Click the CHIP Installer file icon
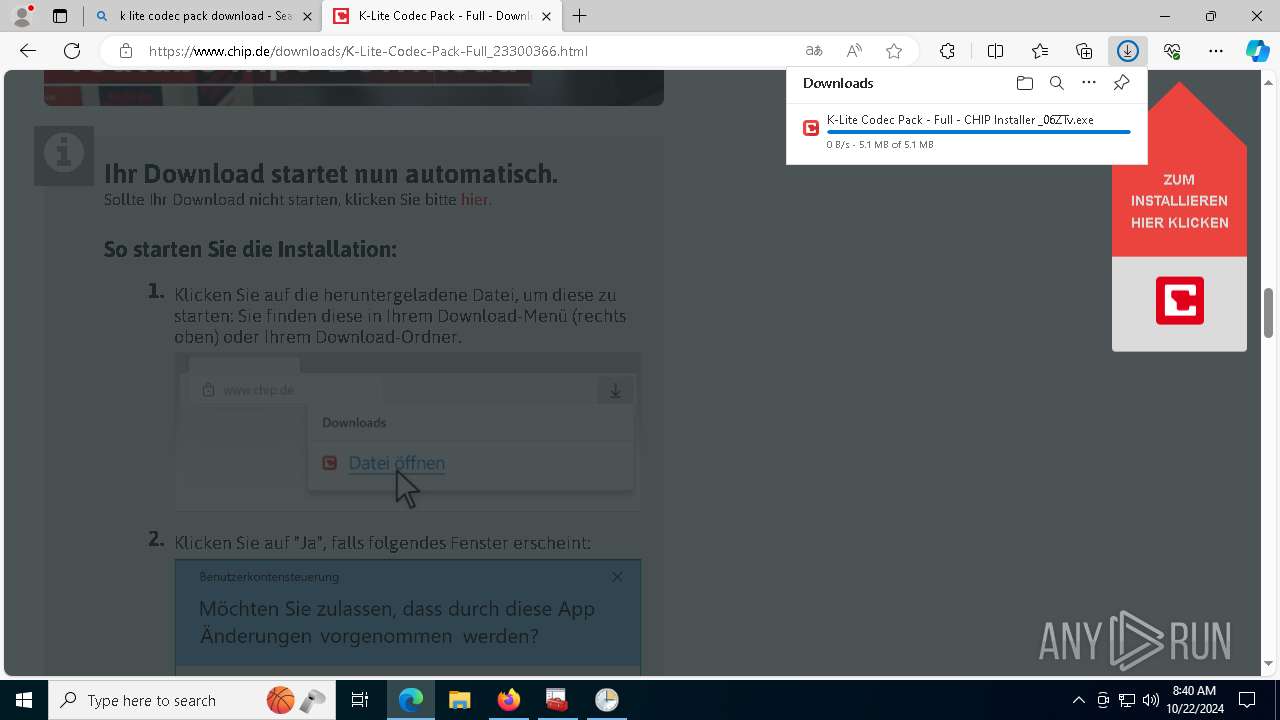 click(x=811, y=128)
